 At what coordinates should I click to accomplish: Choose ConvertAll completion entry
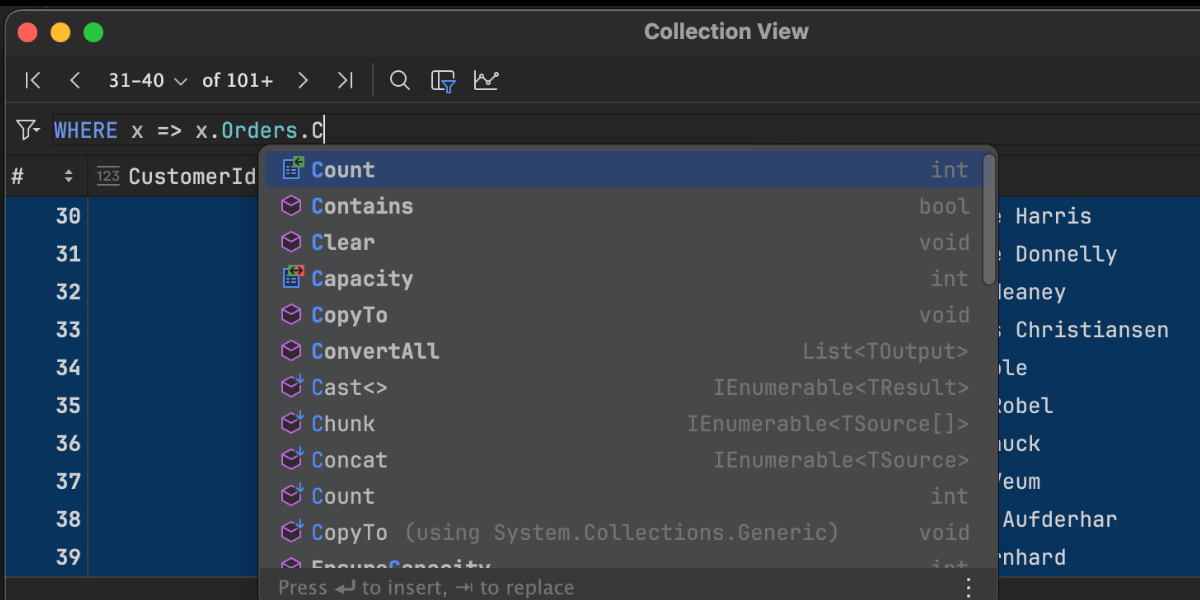pos(375,352)
